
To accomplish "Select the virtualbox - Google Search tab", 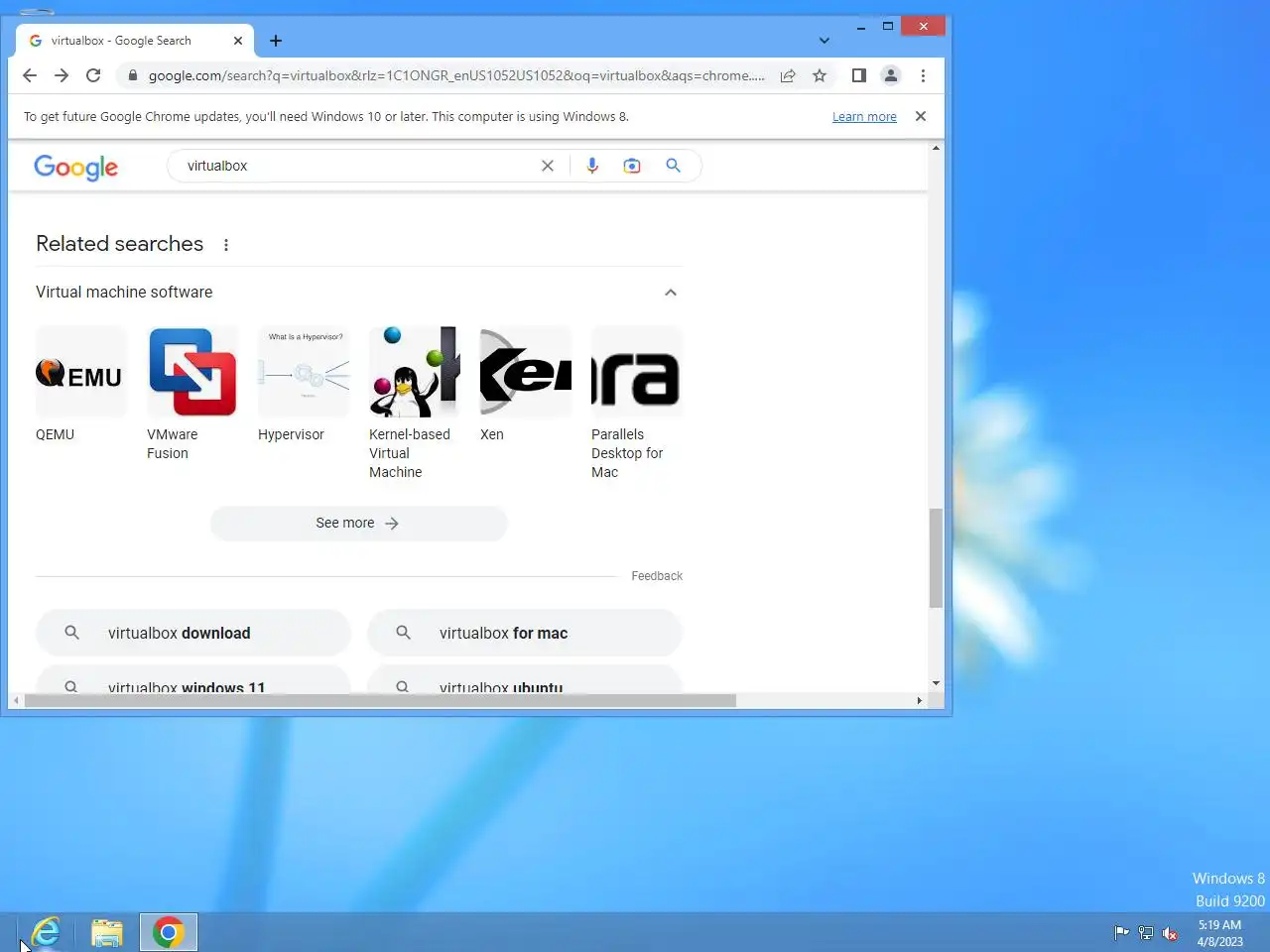I will [134, 41].
